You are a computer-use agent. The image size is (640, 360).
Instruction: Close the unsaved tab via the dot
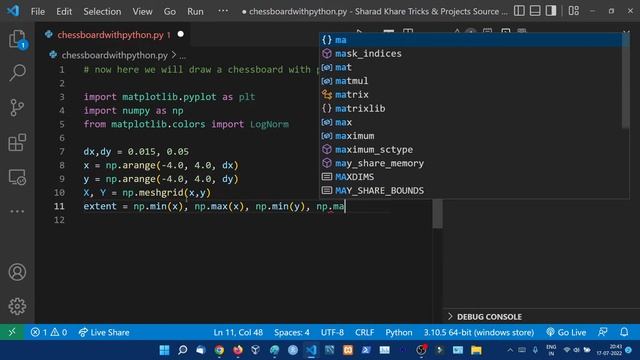click(181, 34)
